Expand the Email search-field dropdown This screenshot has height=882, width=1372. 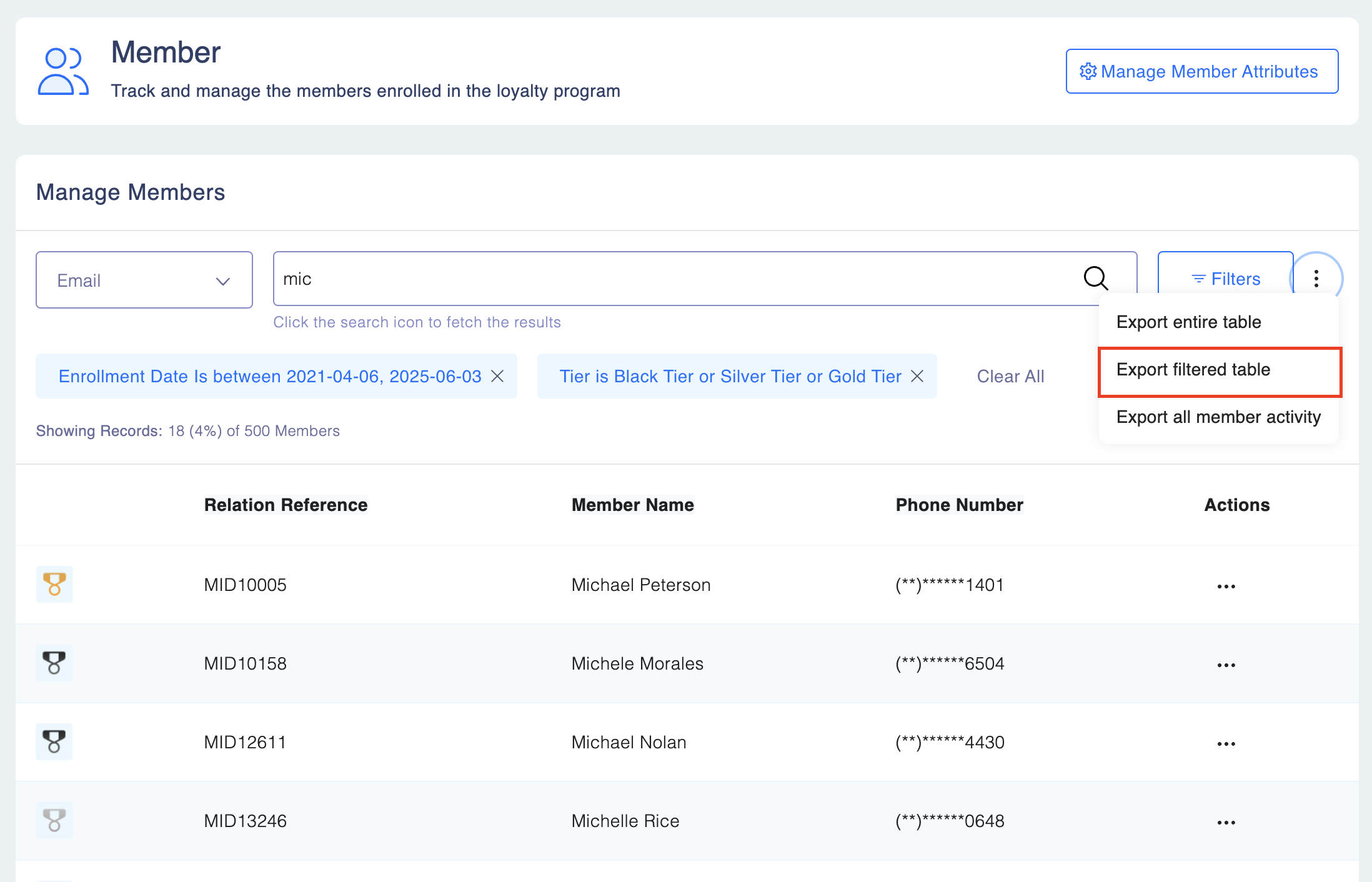click(x=144, y=280)
